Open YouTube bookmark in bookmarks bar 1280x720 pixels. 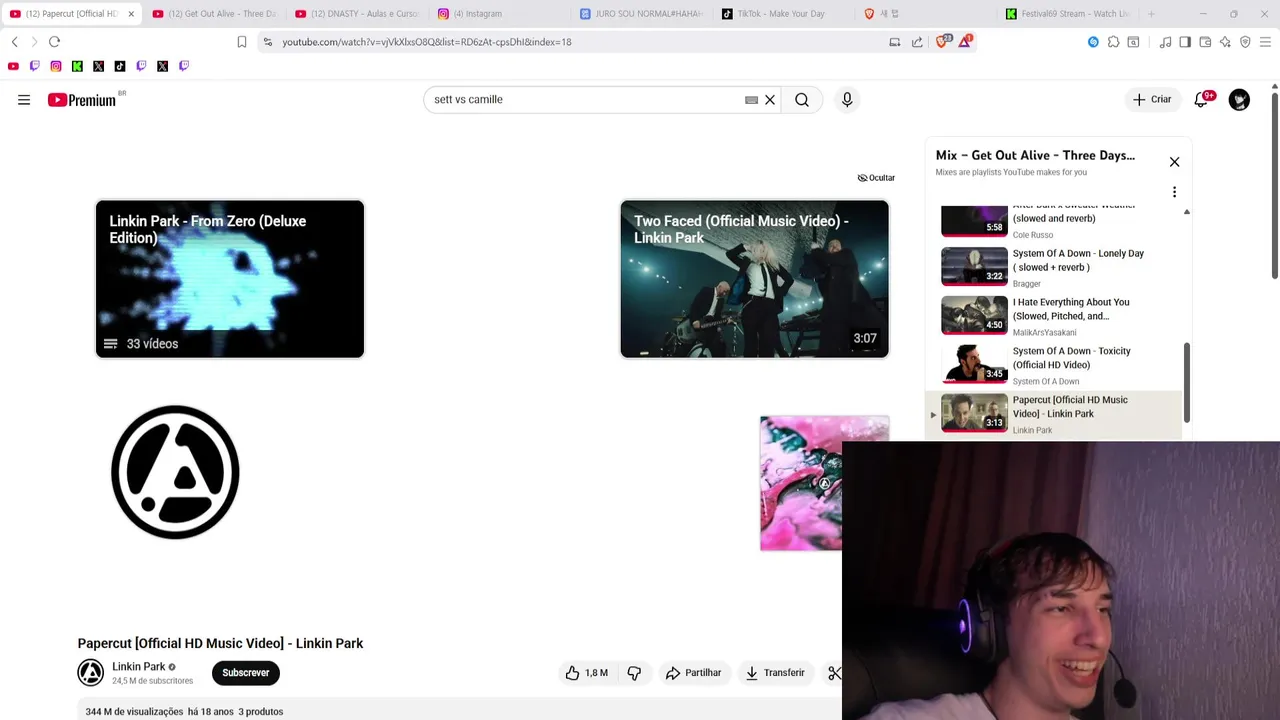(x=13, y=66)
